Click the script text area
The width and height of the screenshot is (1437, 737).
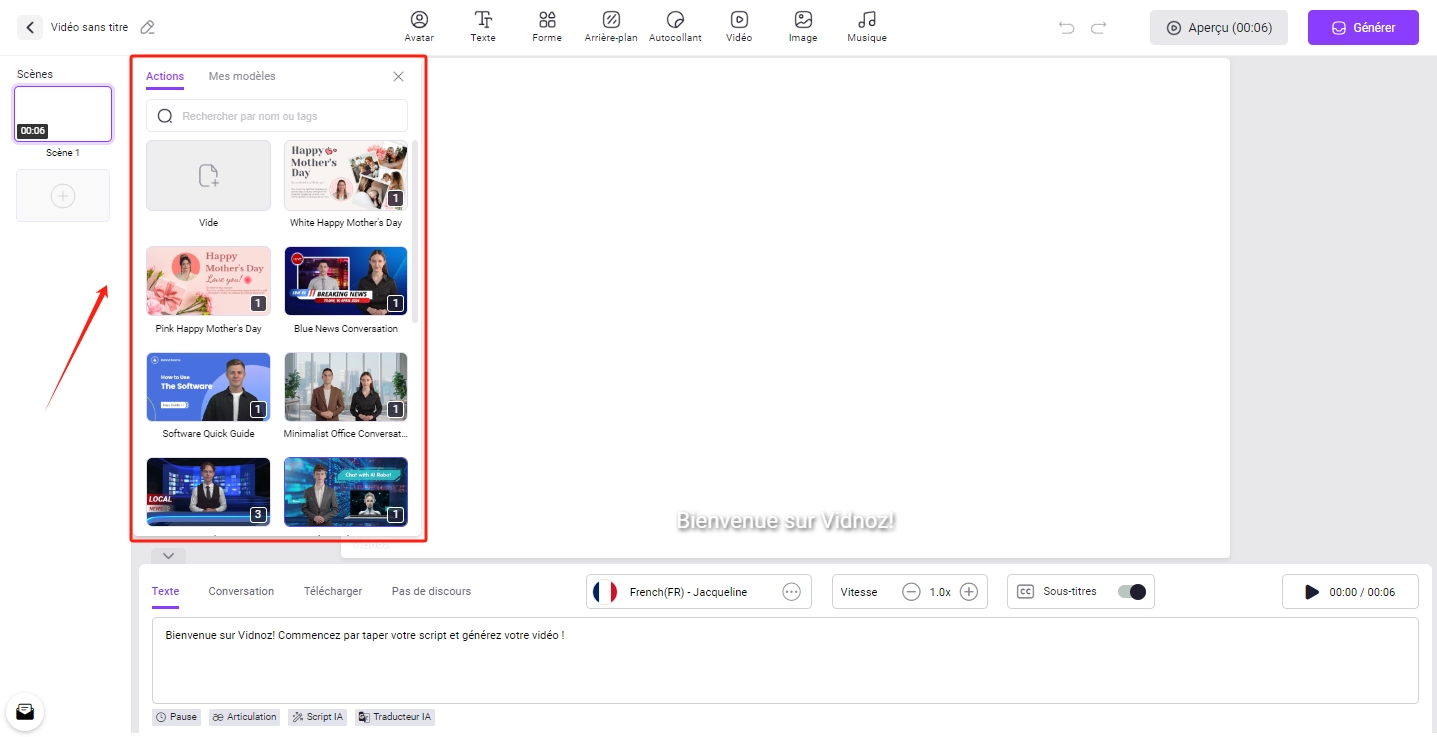click(785, 660)
